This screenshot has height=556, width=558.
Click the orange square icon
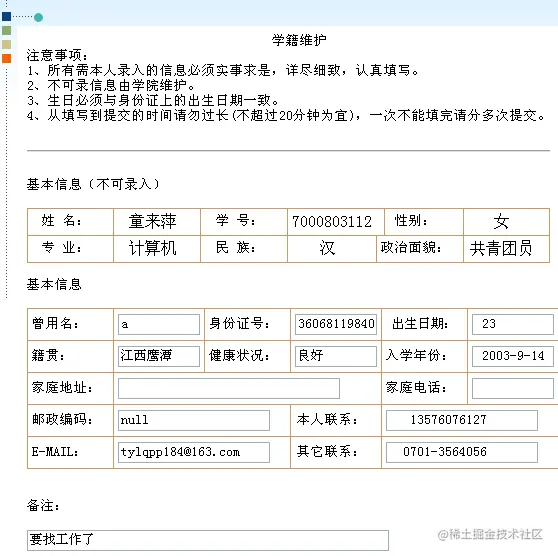point(6,58)
